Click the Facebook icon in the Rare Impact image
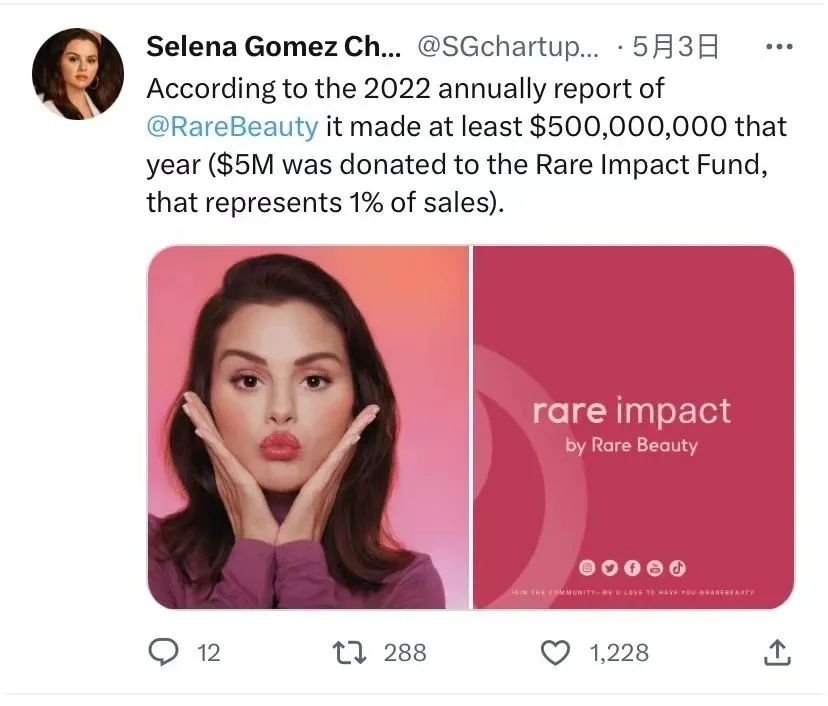828x706 pixels. pos(632,567)
